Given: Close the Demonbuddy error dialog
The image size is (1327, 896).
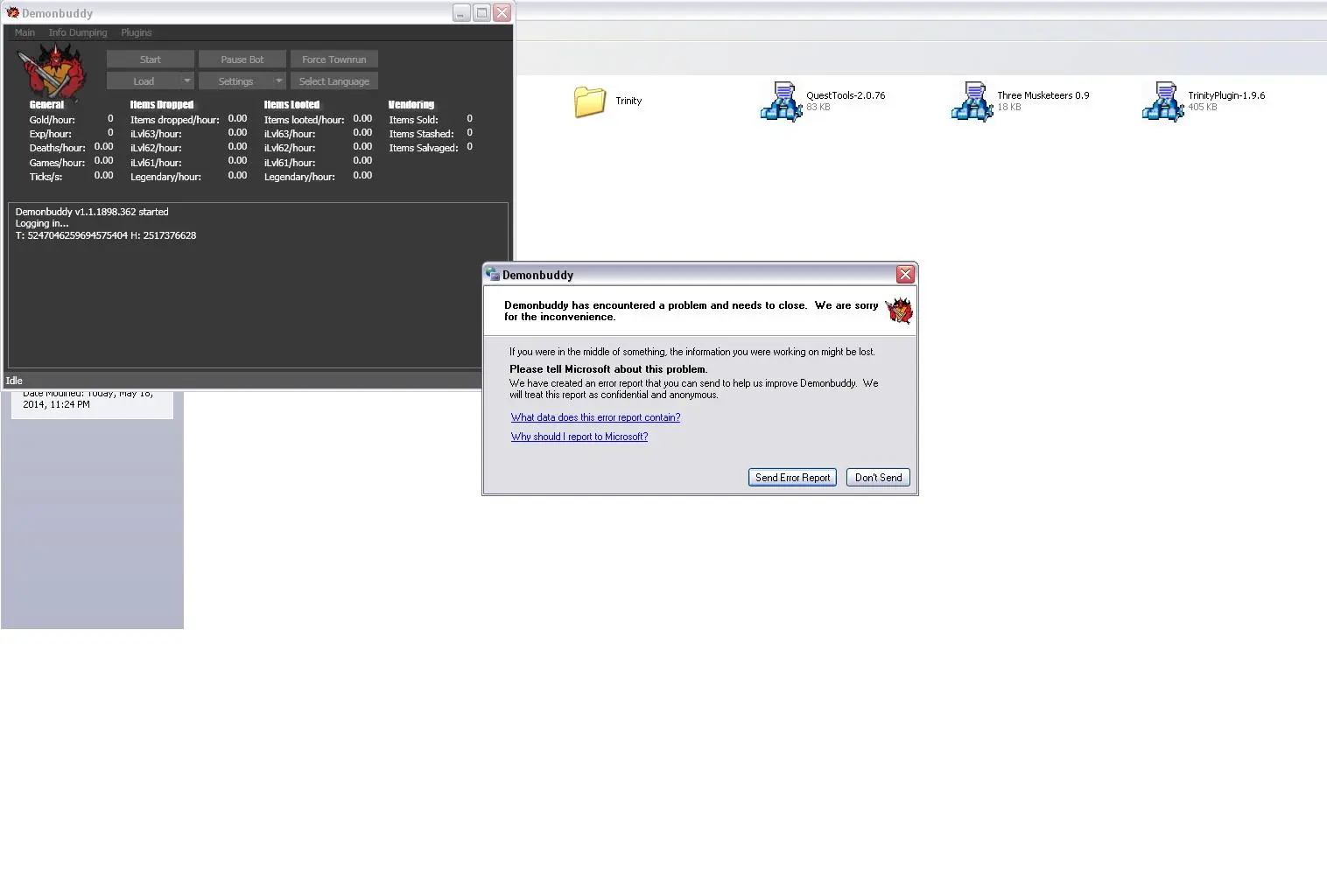Looking at the screenshot, I should coord(905,275).
